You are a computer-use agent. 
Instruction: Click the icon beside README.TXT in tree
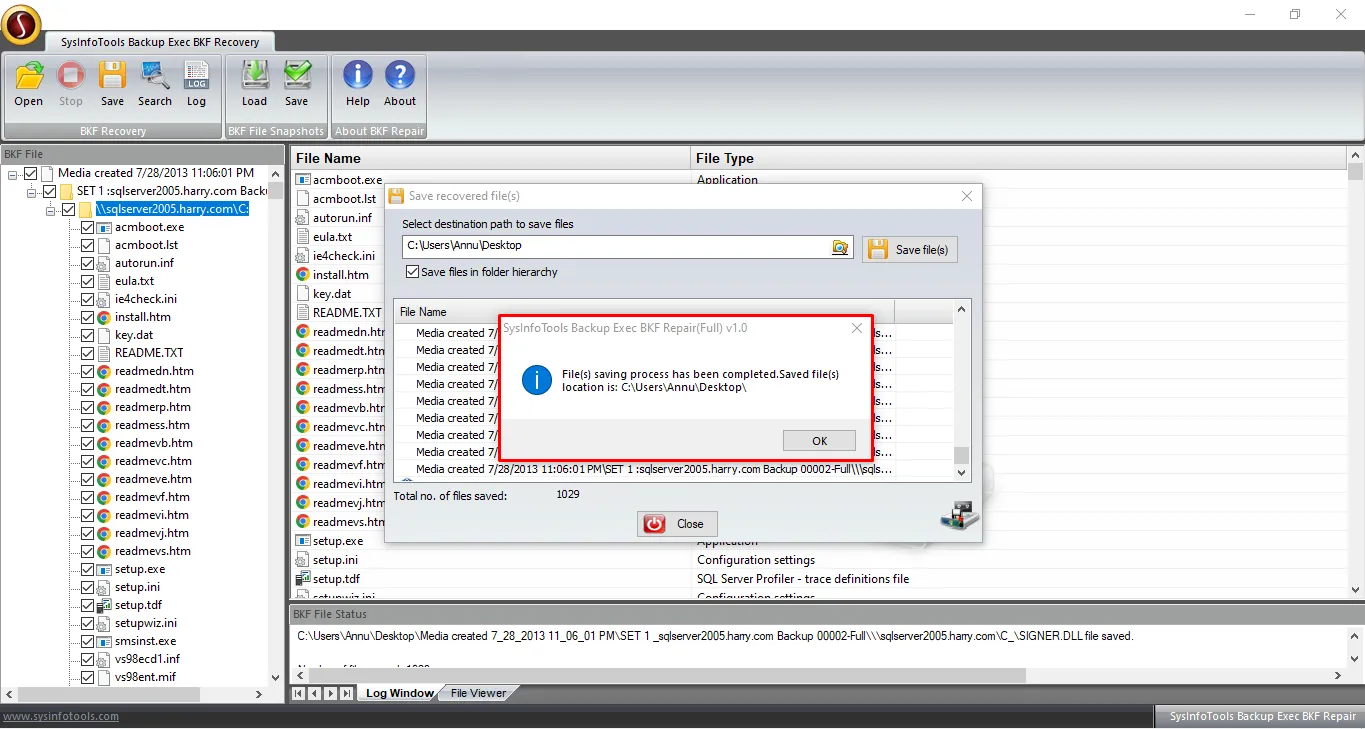(103, 353)
